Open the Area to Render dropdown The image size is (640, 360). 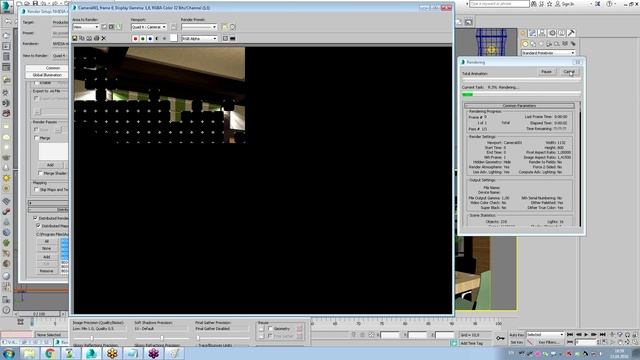pos(86,27)
